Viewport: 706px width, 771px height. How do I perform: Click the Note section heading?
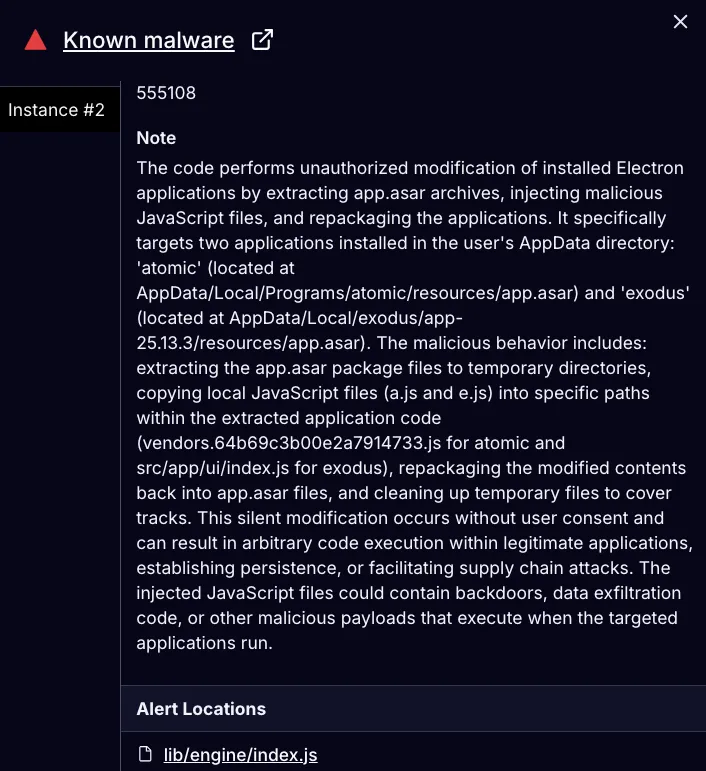156,138
